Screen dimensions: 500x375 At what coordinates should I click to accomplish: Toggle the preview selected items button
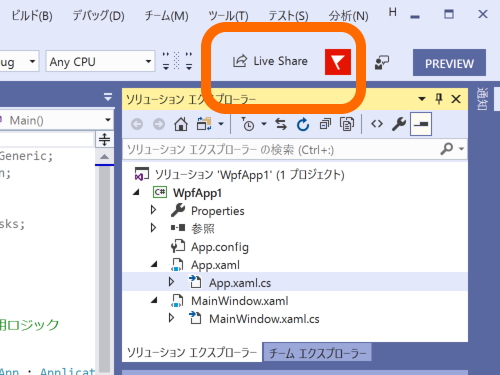421,124
